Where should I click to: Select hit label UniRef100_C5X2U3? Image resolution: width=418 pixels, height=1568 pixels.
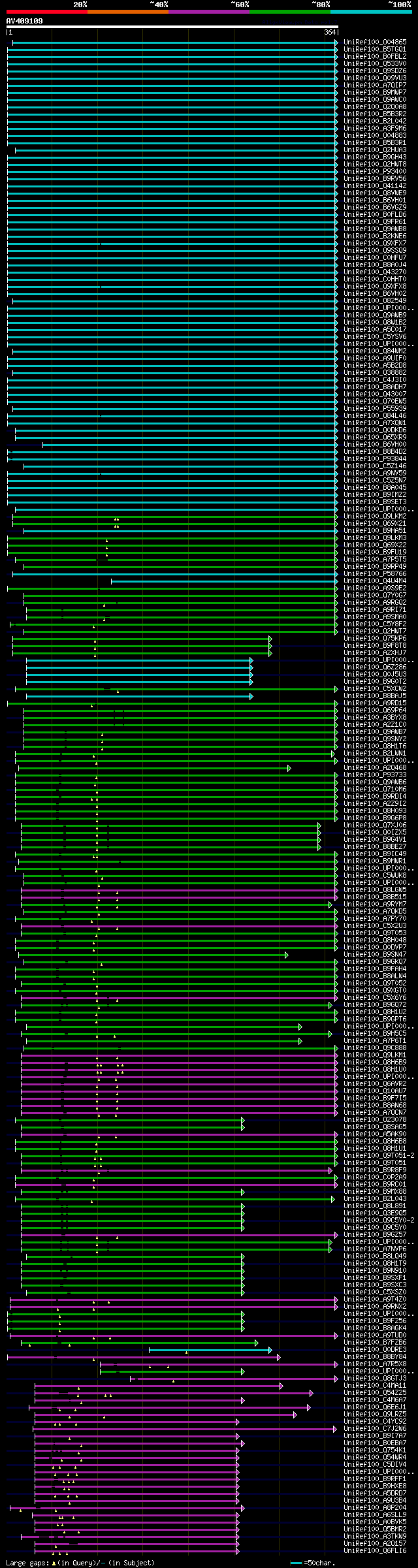click(x=375, y=926)
